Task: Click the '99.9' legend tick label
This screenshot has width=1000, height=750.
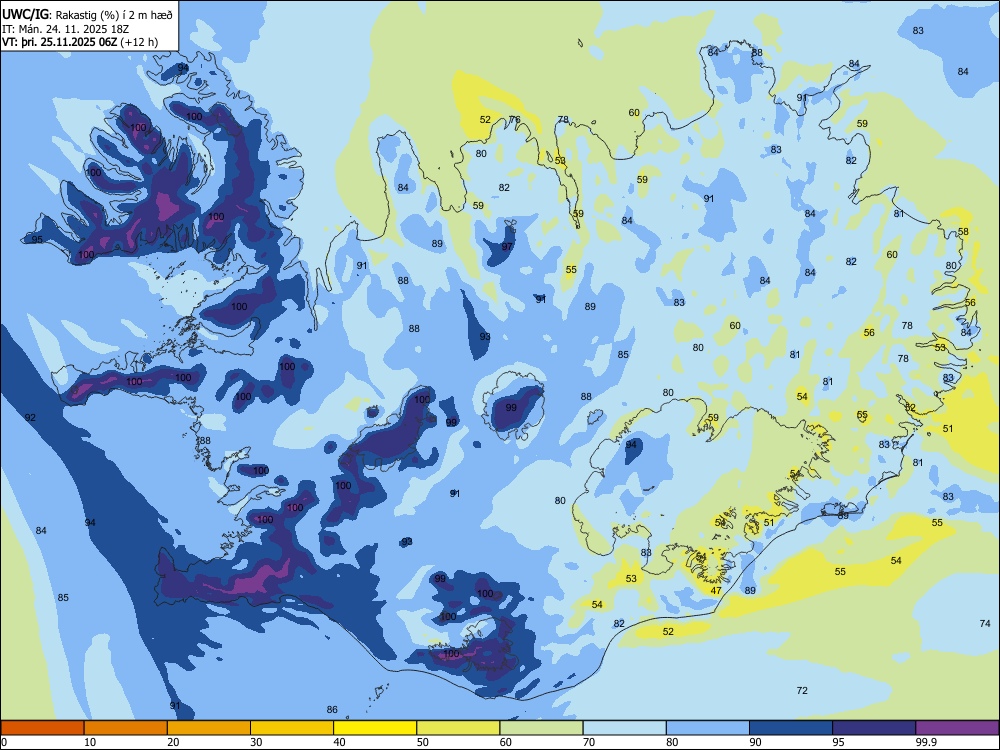Action: pyautogui.click(x=926, y=742)
